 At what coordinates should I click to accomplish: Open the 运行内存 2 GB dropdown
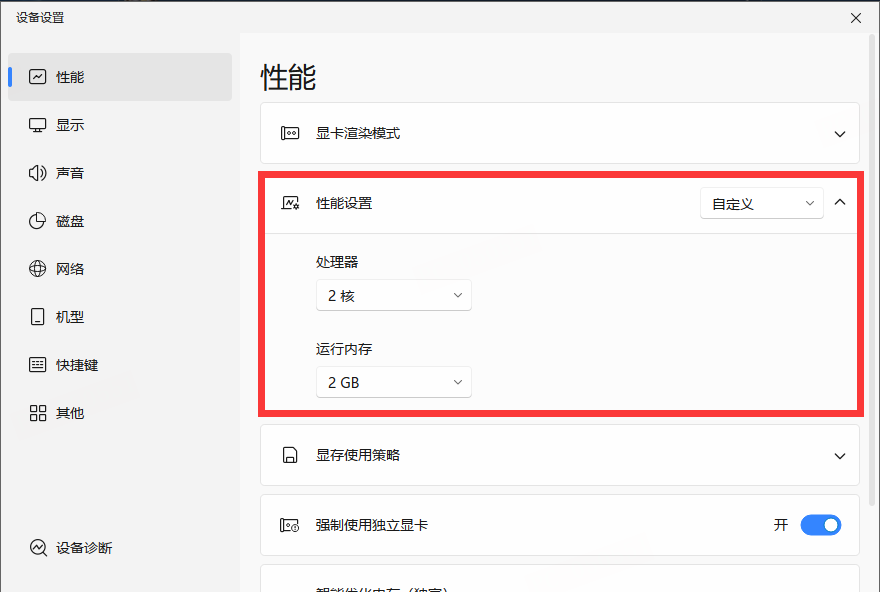click(393, 382)
